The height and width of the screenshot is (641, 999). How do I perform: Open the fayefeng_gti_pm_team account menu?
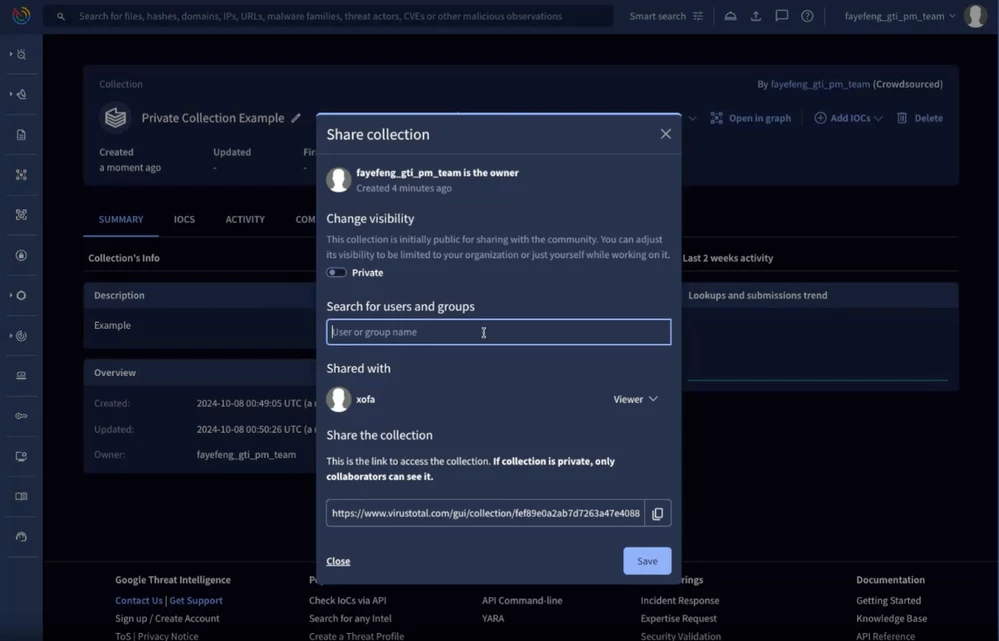pyautogui.click(x=900, y=16)
